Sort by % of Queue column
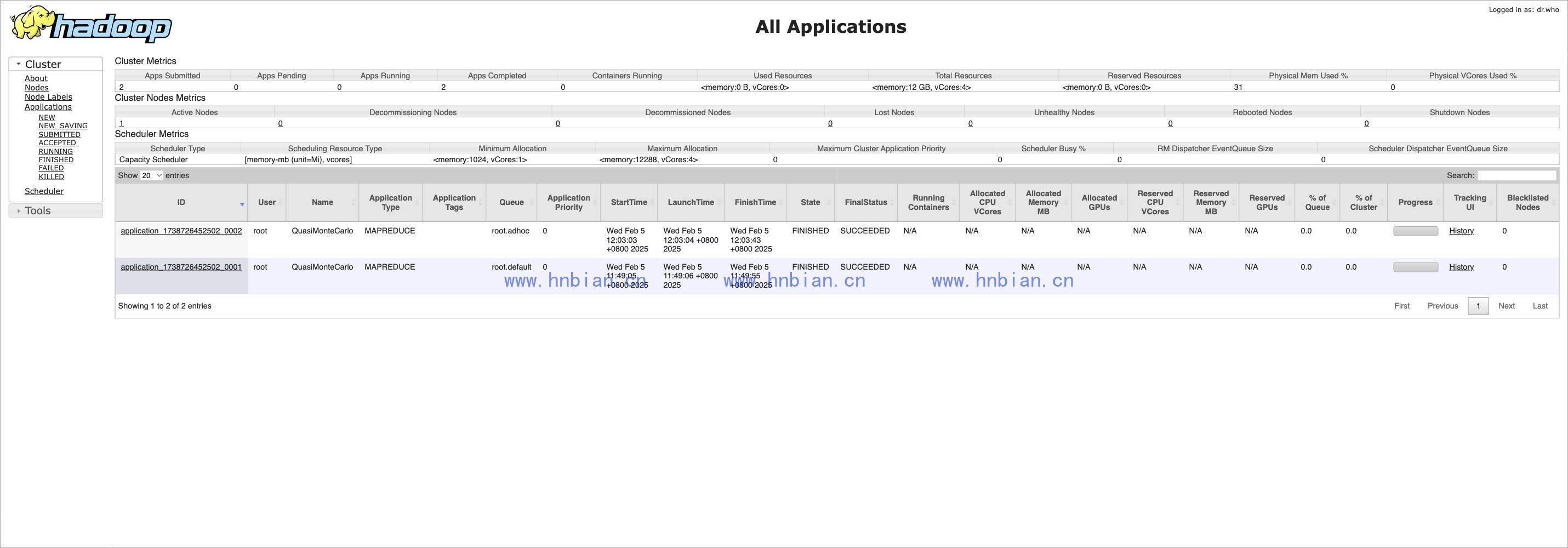 [x=1317, y=202]
